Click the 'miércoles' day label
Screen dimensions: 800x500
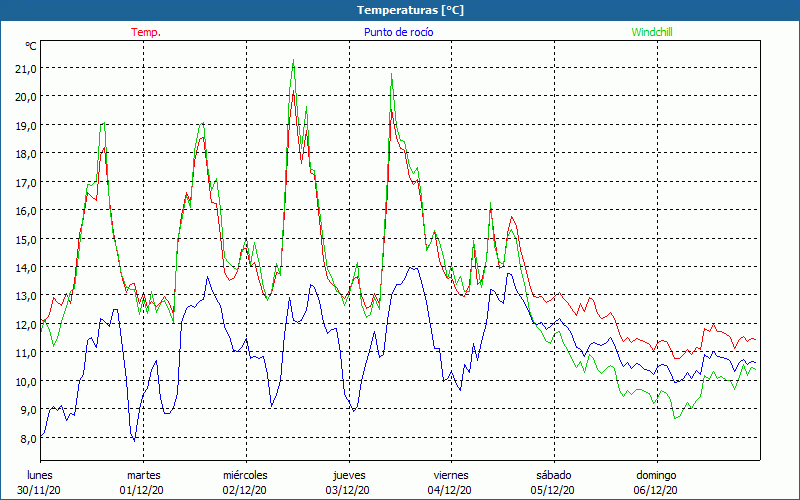pos(245,475)
